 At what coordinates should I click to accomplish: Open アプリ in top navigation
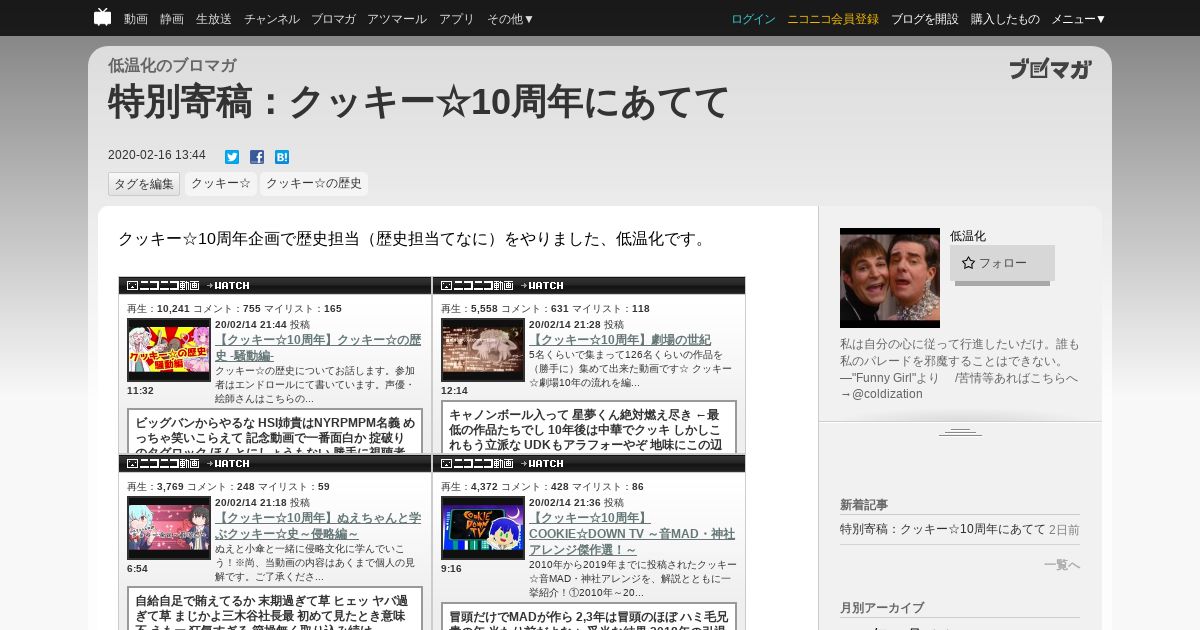[x=457, y=19]
